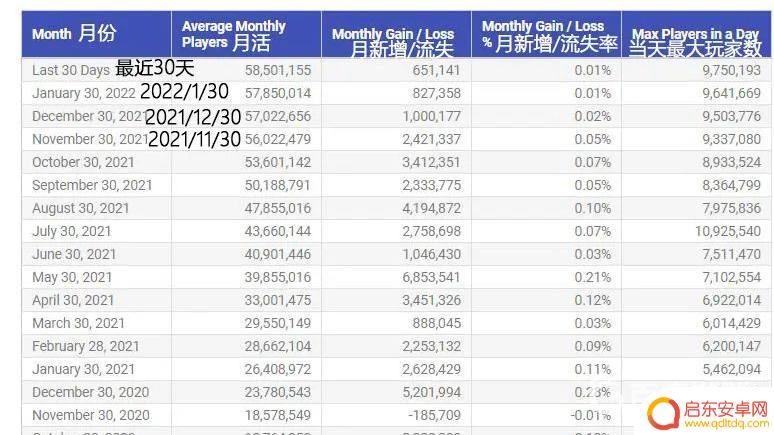The width and height of the screenshot is (774, 435).
Task: Click the Monthly Gain / Loss header
Action: coord(396,34)
